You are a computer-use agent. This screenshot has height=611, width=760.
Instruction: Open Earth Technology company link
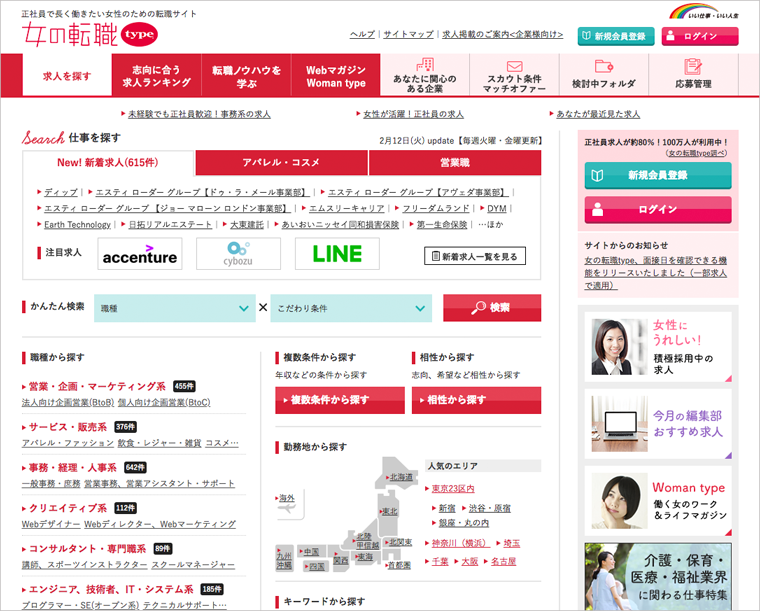click(x=77, y=224)
